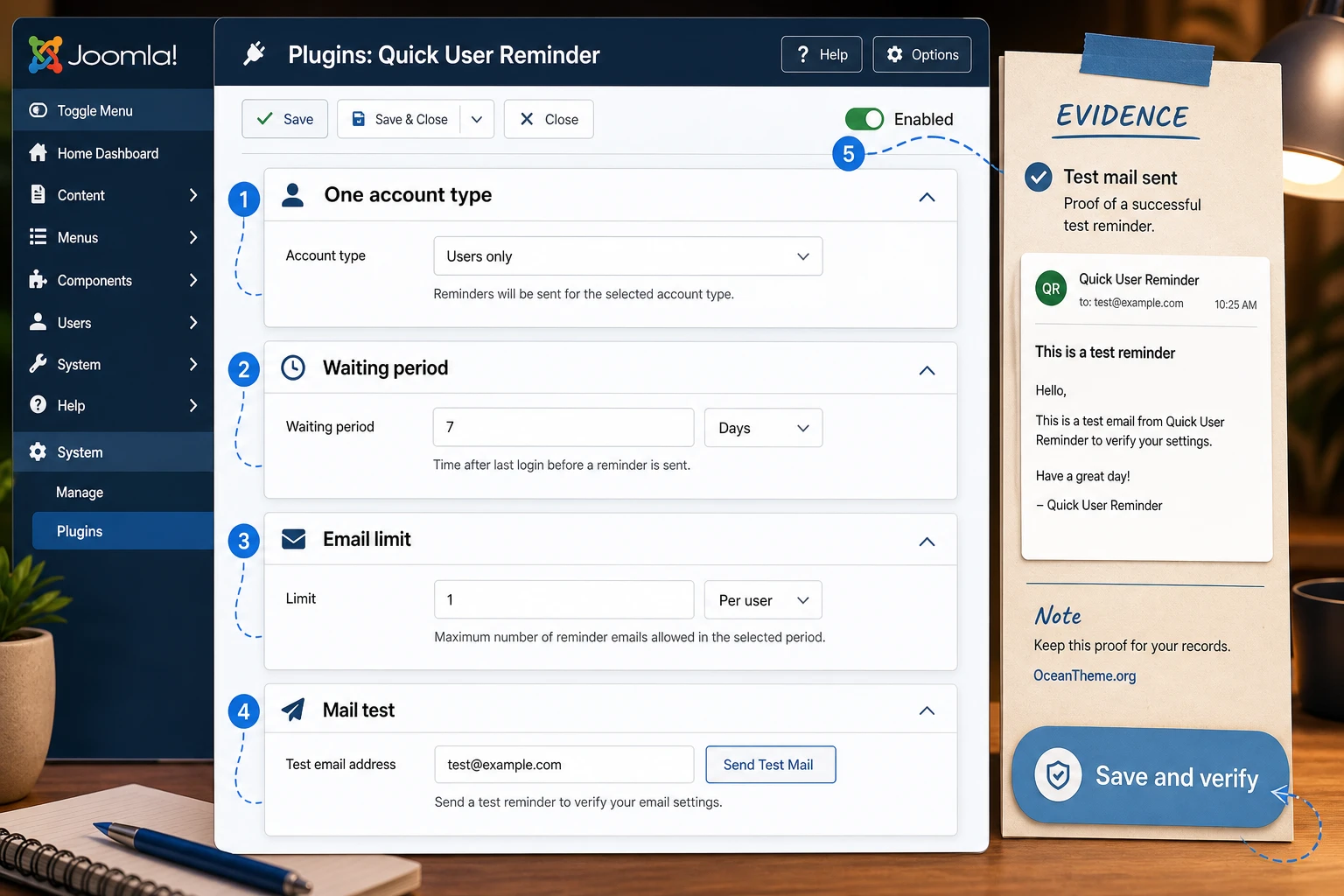
Task: Open the OceanTheme.org link
Action: pos(1084,675)
